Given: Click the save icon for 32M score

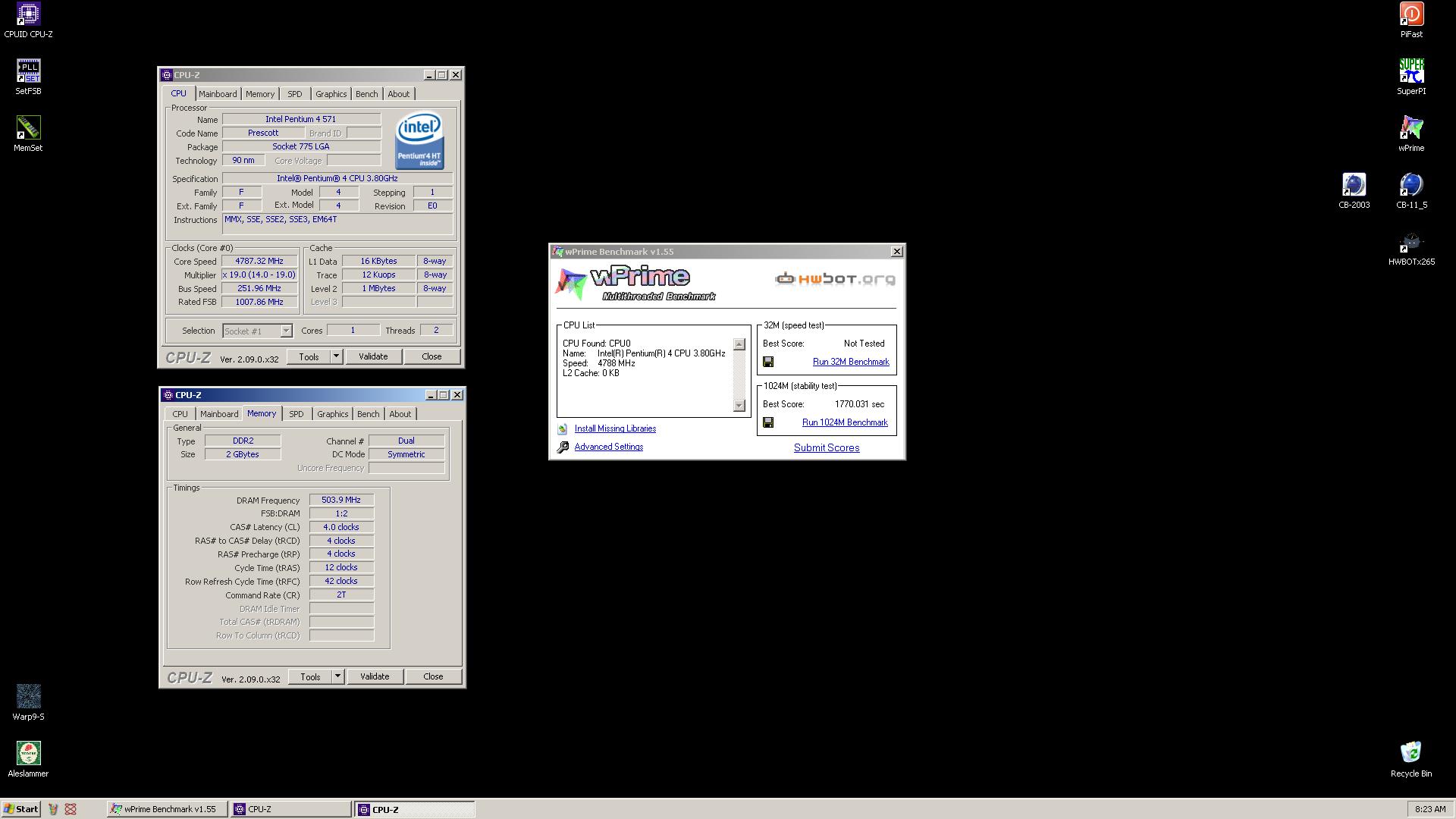Looking at the screenshot, I should [768, 362].
